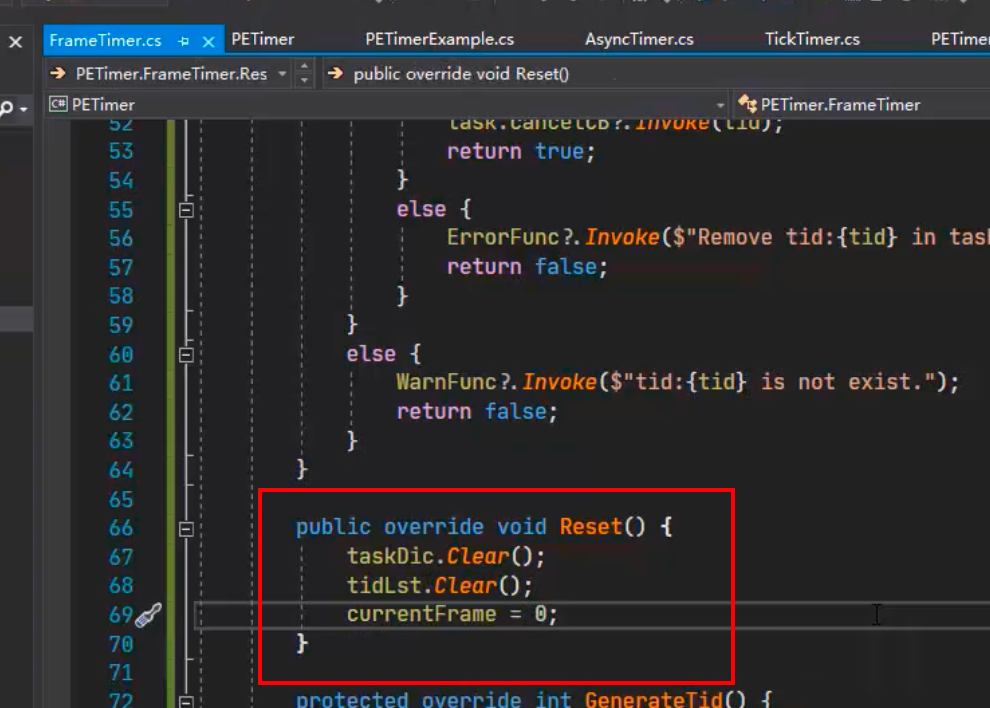The height and width of the screenshot is (708, 990).
Task: Open the TickTimer.cs tab
Action: 812,39
